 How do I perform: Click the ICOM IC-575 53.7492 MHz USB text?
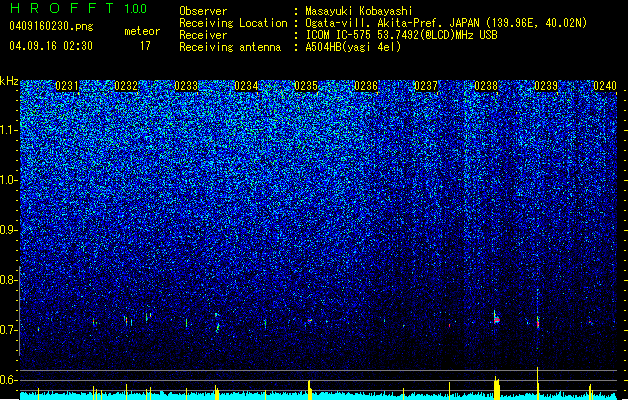pyautogui.click(x=401, y=35)
